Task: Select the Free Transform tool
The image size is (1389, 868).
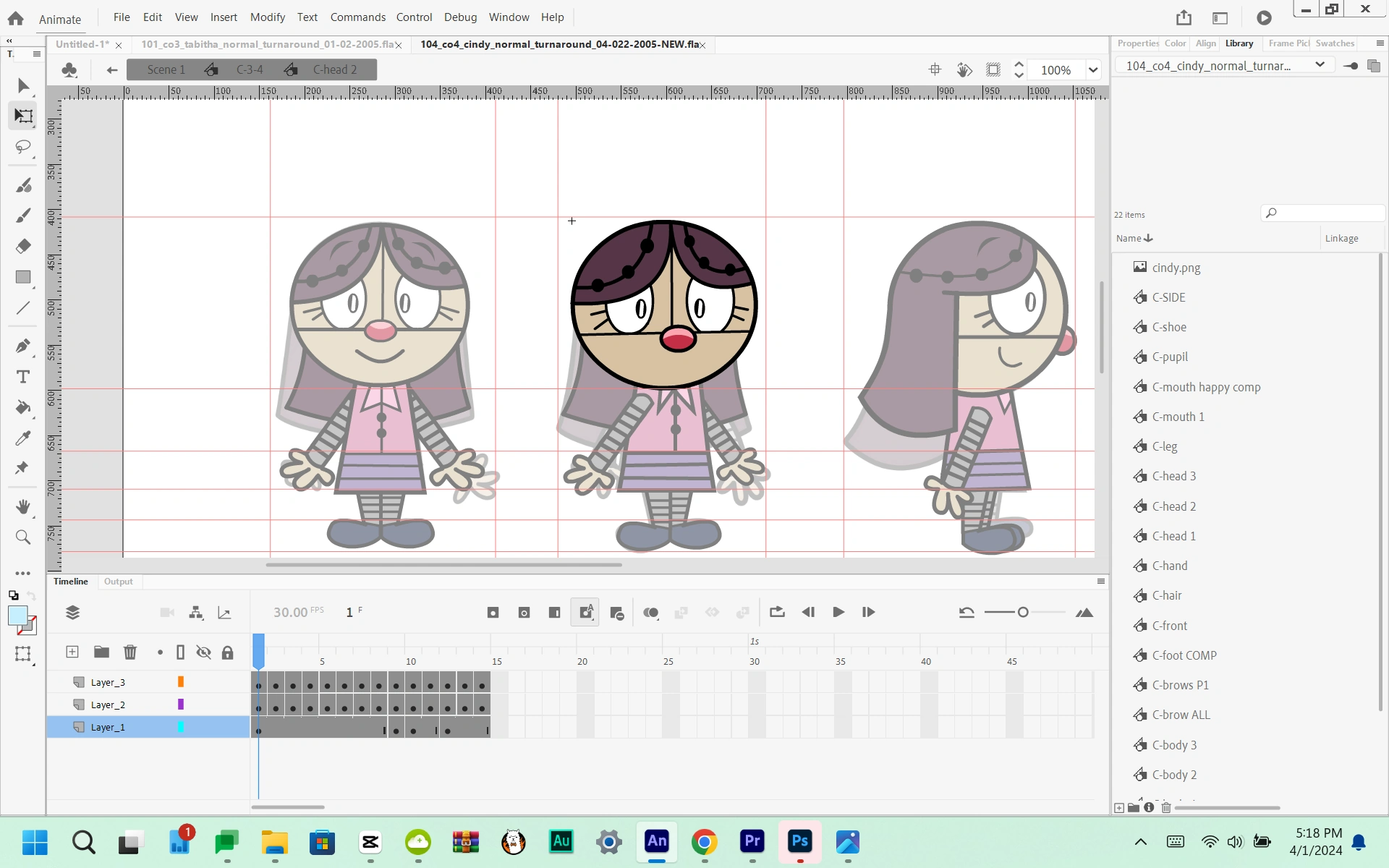Action: tap(23, 116)
